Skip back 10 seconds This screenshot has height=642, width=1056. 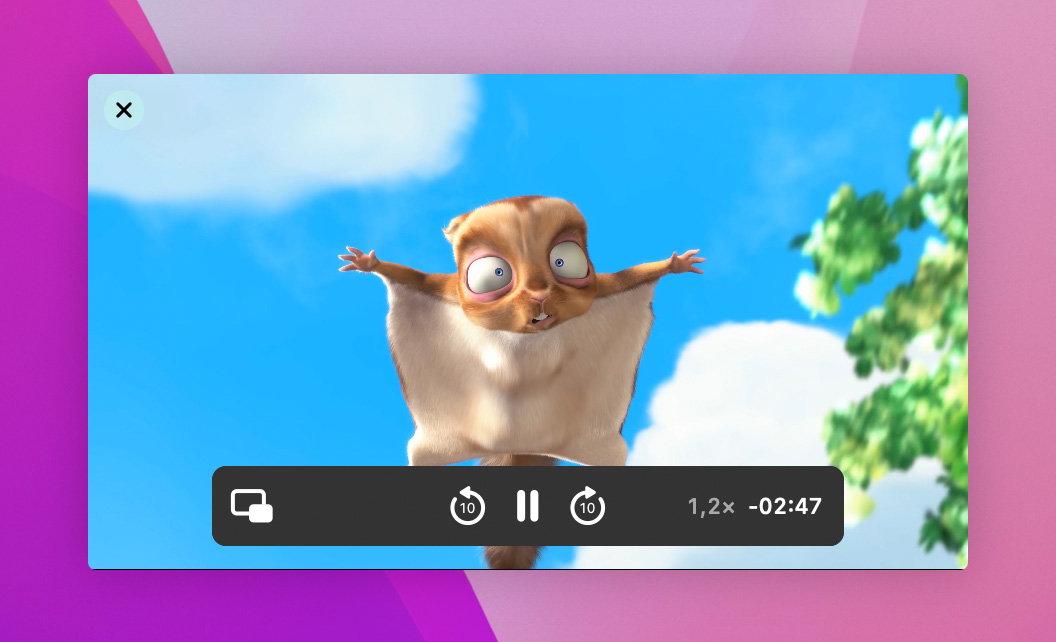click(467, 507)
